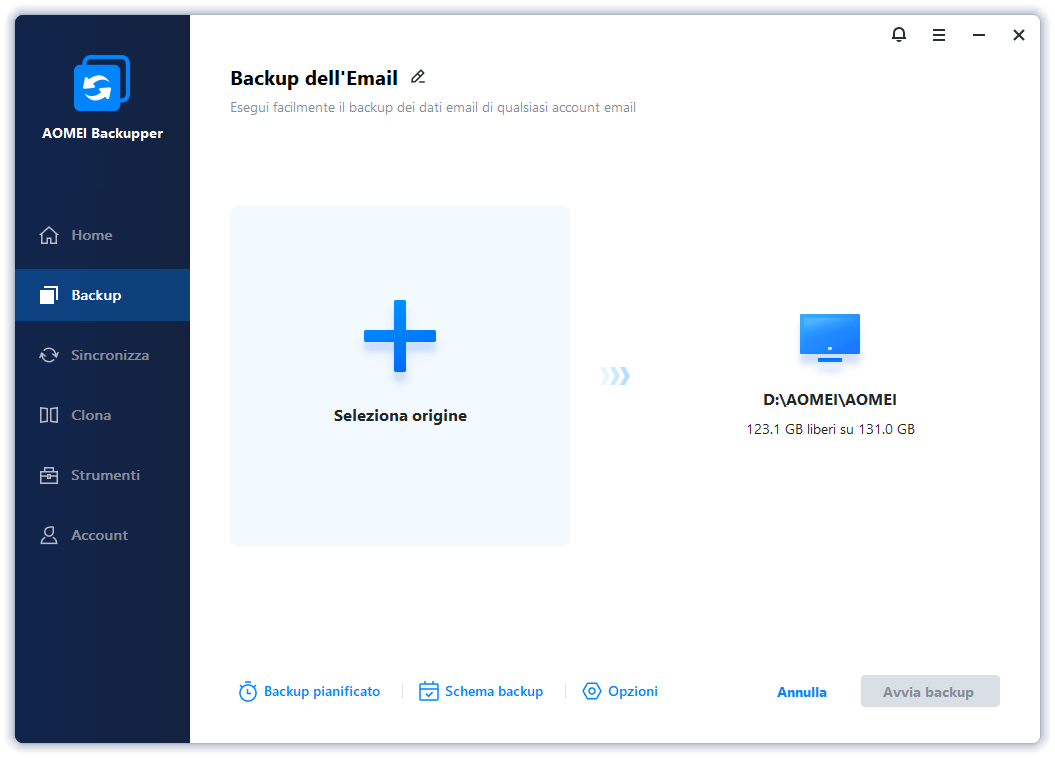1055x758 pixels.
Task: Open the notifications bell icon
Action: pyautogui.click(x=899, y=34)
